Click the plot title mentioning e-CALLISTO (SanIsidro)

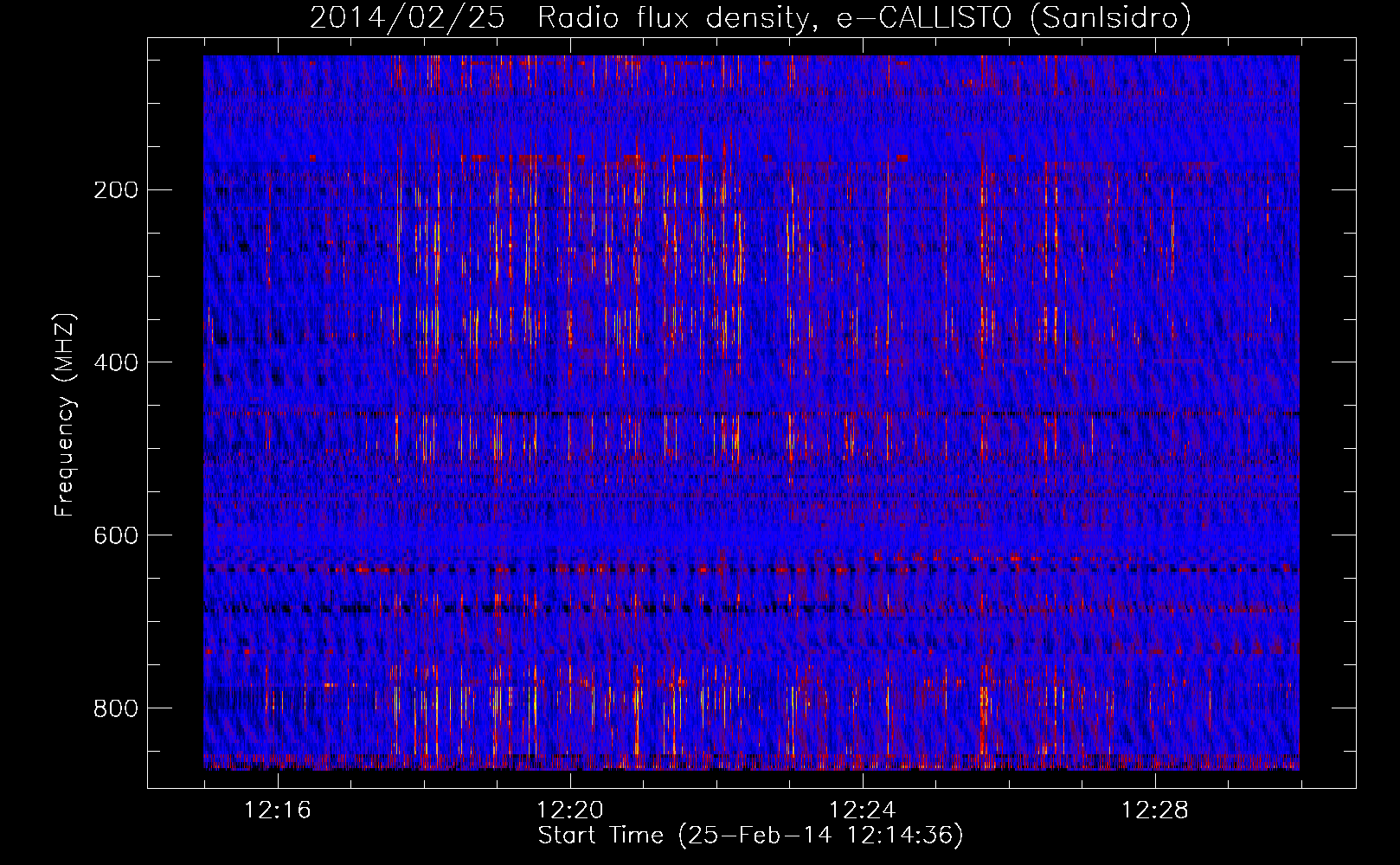tap(750, 17)
